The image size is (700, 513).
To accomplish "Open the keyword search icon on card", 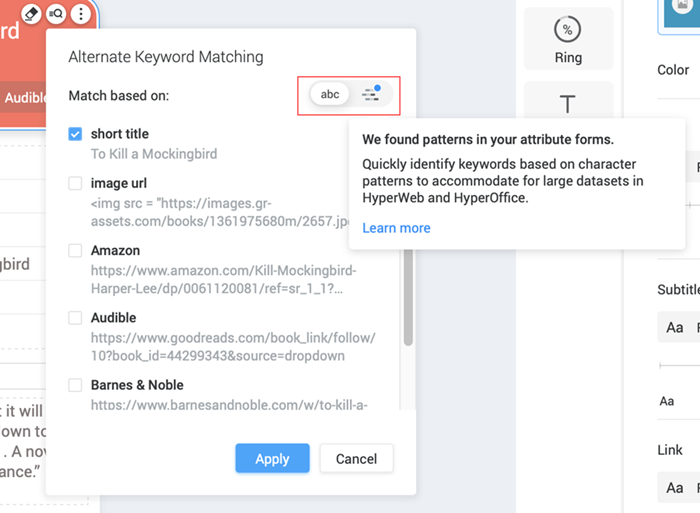I will pyautogui.click(x=56, y=14).
